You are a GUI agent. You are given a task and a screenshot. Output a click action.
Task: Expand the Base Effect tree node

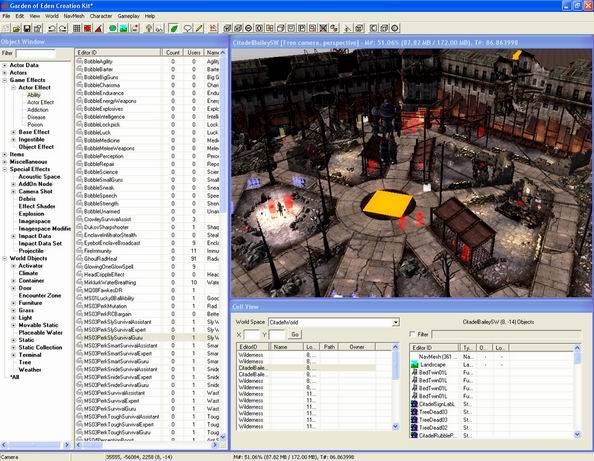point(14,132)
